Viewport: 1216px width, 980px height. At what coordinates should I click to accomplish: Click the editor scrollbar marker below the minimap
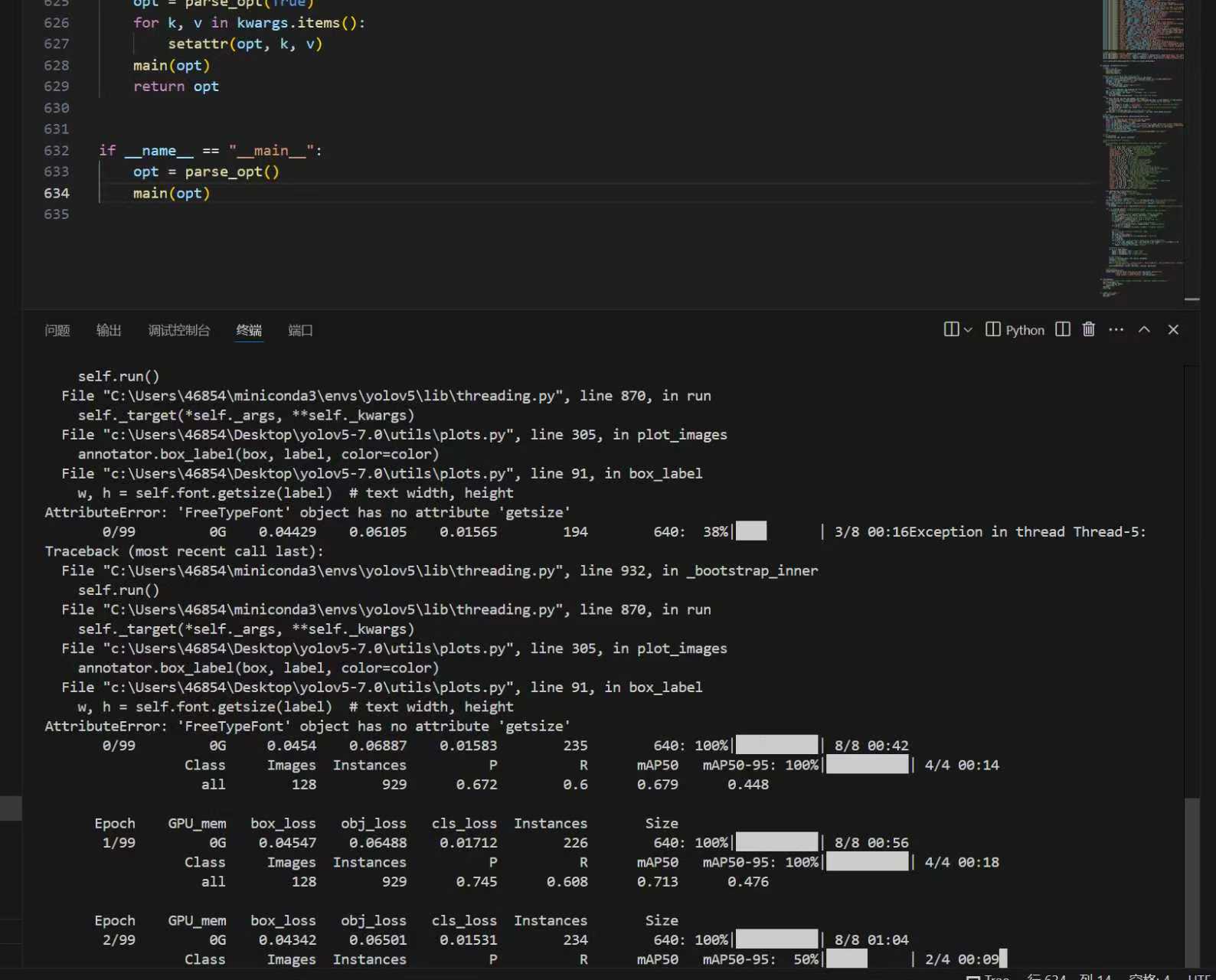click(x=1191, y=299)
